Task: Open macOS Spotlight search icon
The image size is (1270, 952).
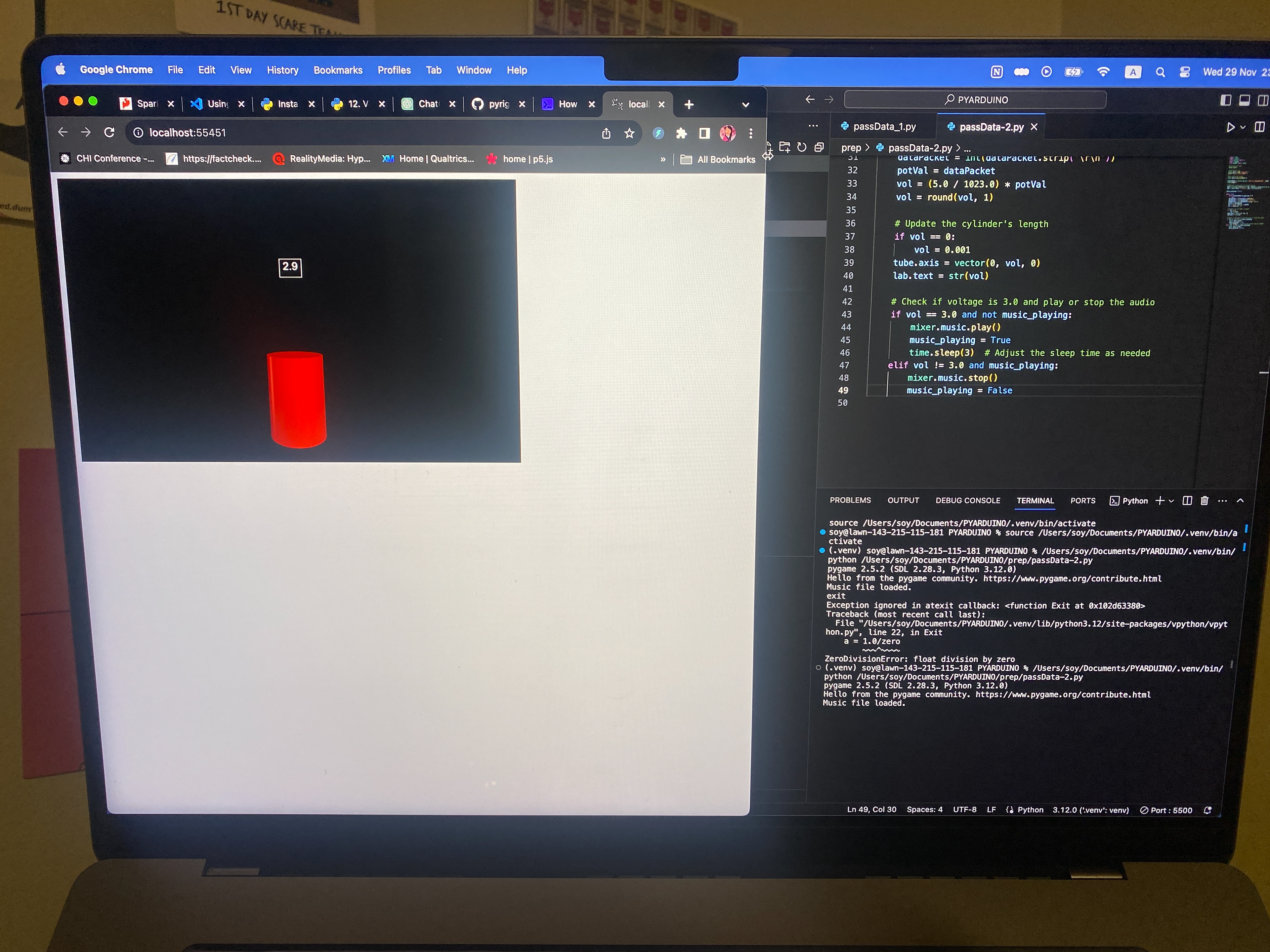Action: (1160, 72)
